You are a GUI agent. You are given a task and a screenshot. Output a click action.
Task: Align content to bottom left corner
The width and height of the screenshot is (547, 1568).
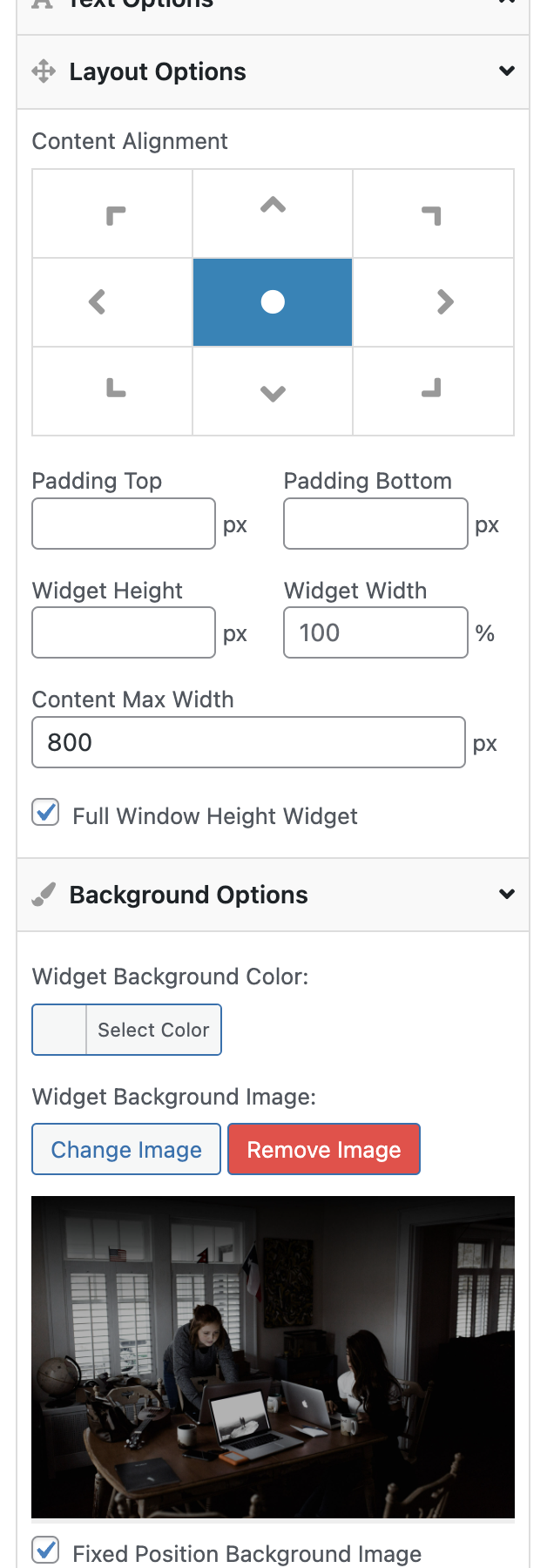[112, 391]
